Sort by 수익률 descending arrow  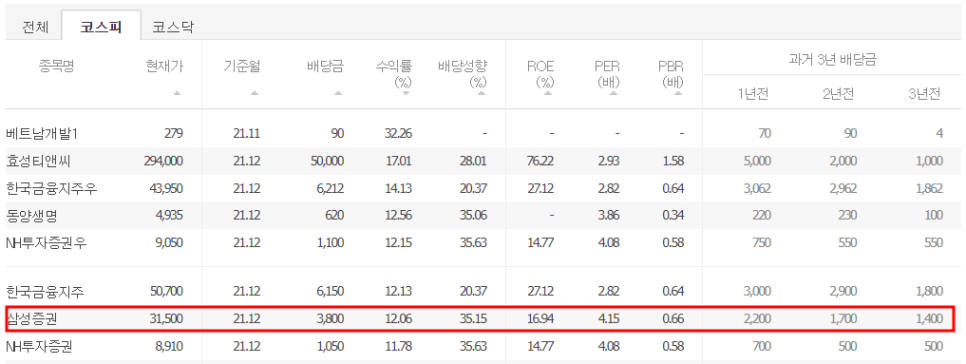point(405,93)
